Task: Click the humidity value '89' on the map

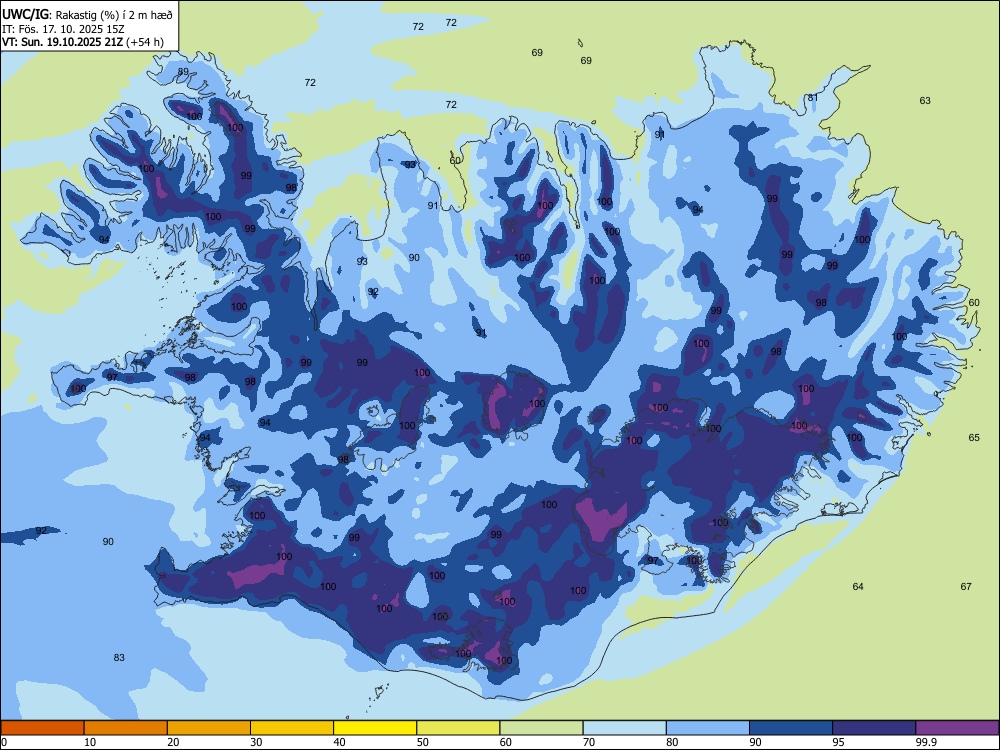Action: [183, 71]
